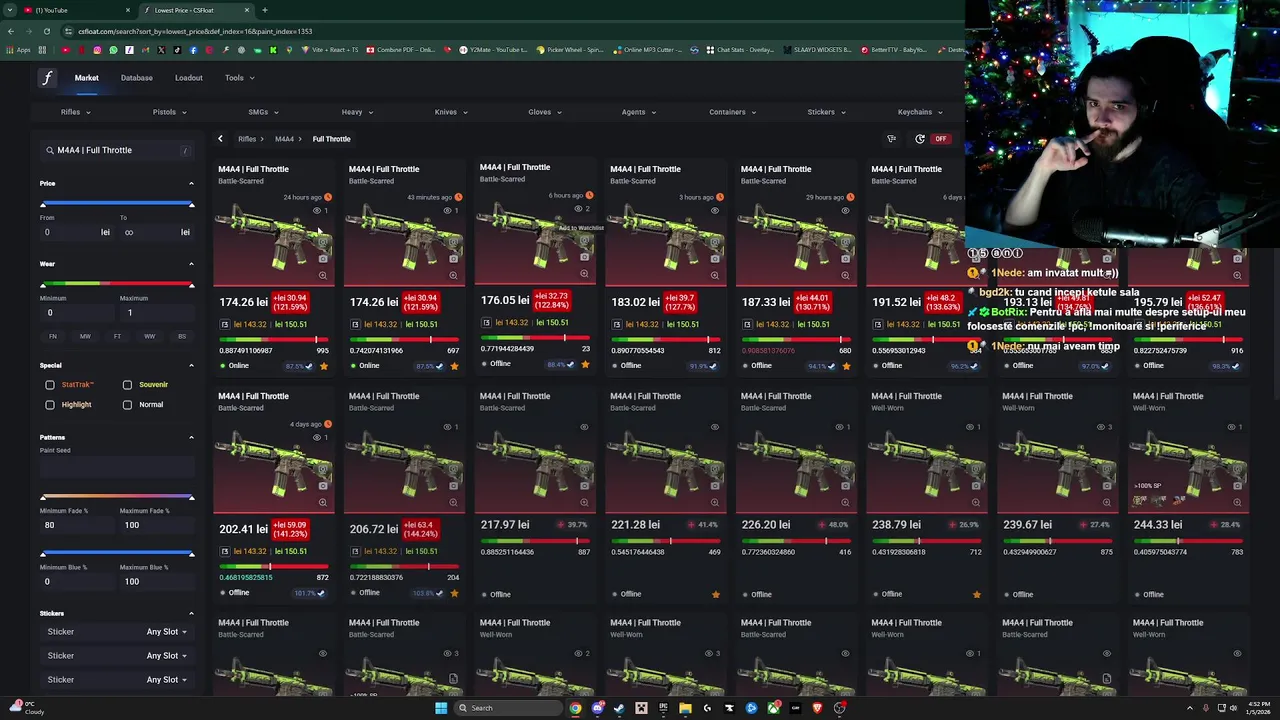Open the Stickers category menu

826,112
